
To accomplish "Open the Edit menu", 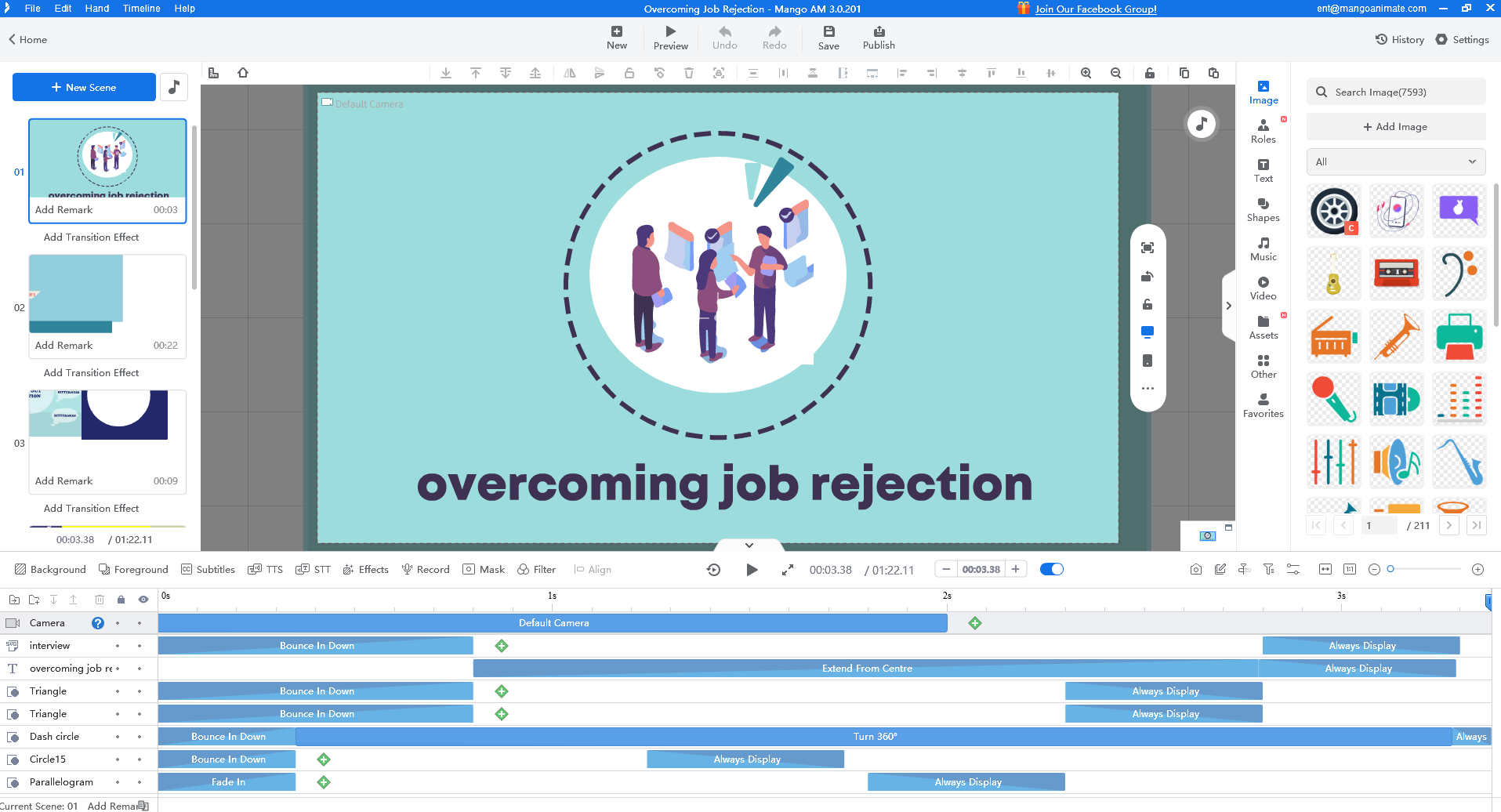I will click(63, 9).
